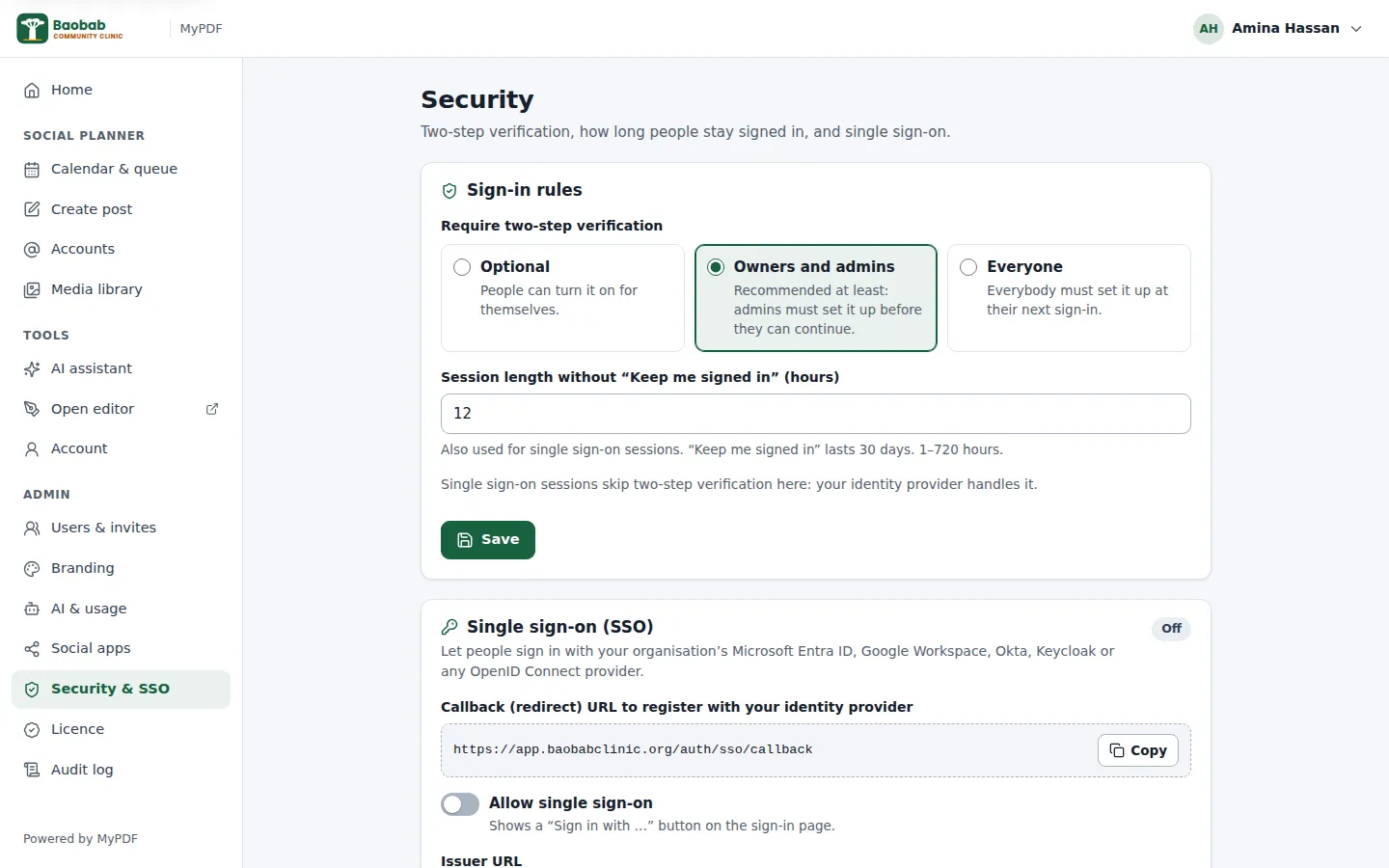Click the external link icon beside Open editor
Viewport: 1389px width, 868px height.
pos(212,409)
